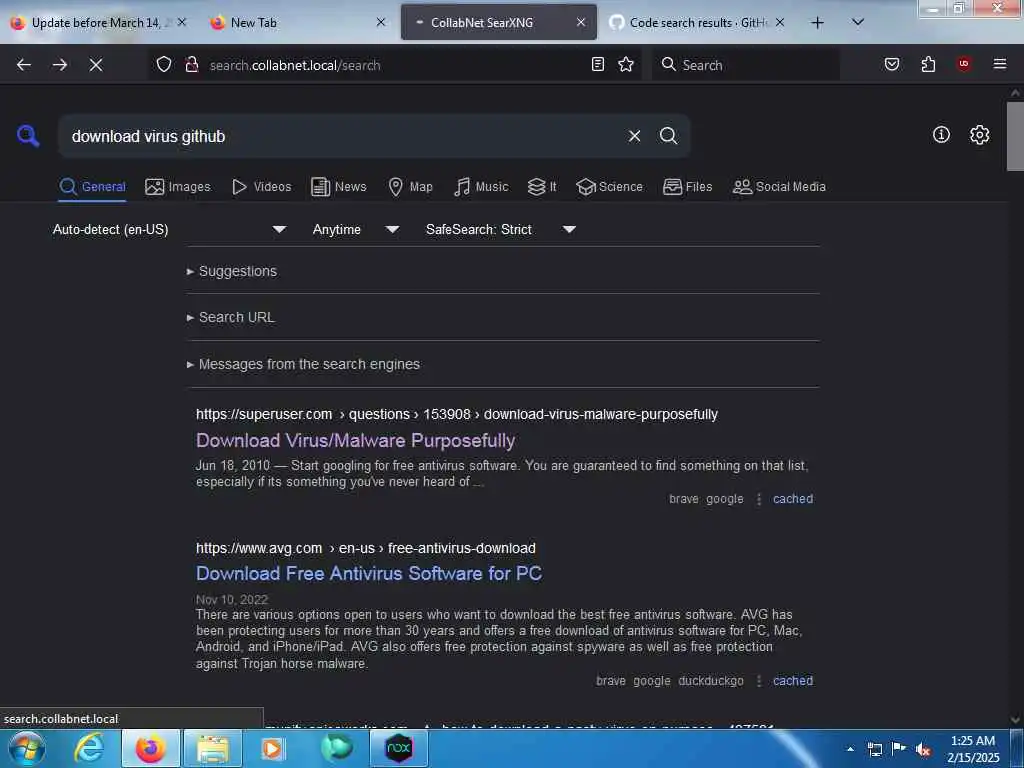Open the Pocket save icon
Screen dimensions: 1024x768
(x=891, y=64)
